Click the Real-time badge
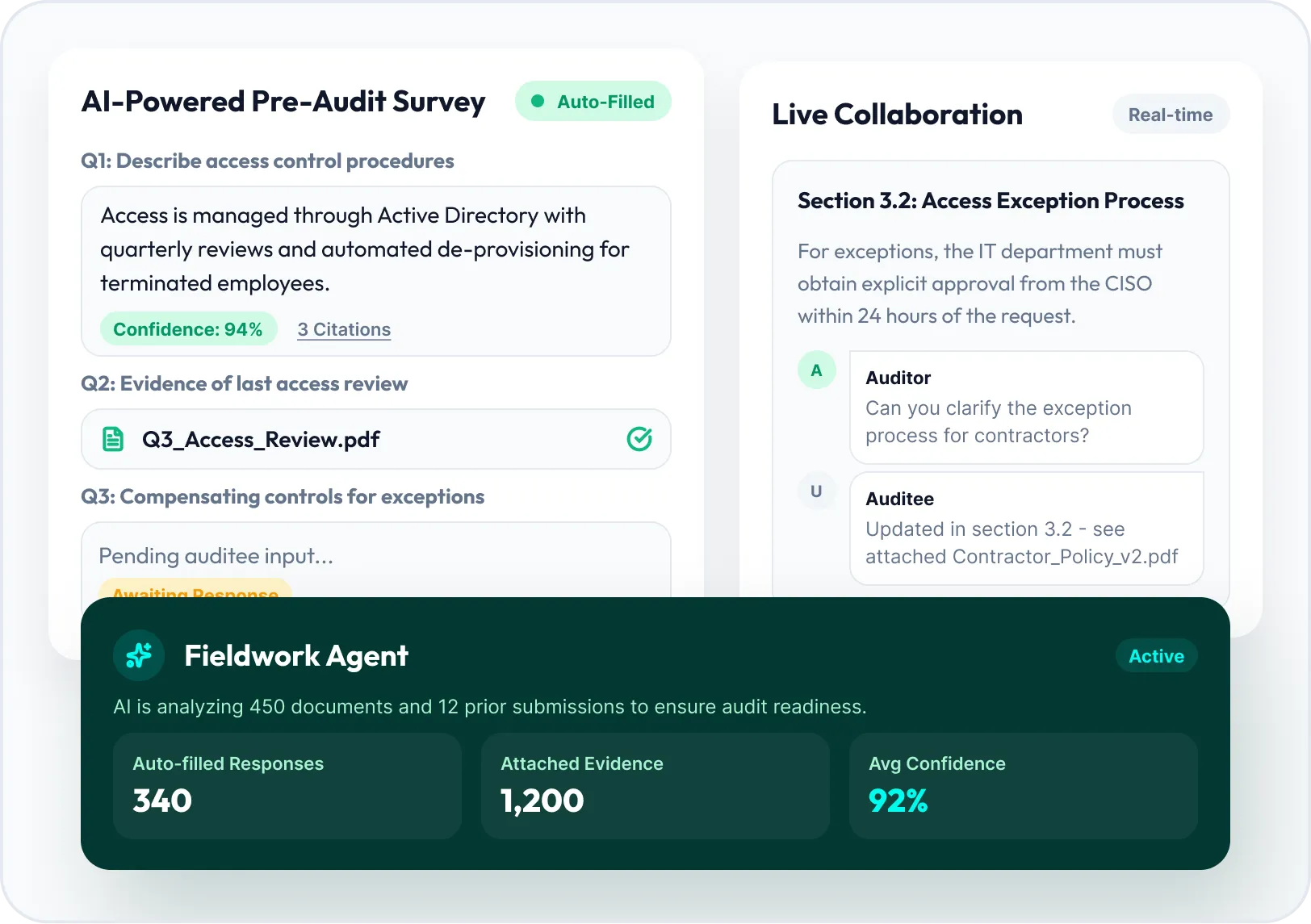Viewport: 1311px width, 924px height. pos(1171,115)
